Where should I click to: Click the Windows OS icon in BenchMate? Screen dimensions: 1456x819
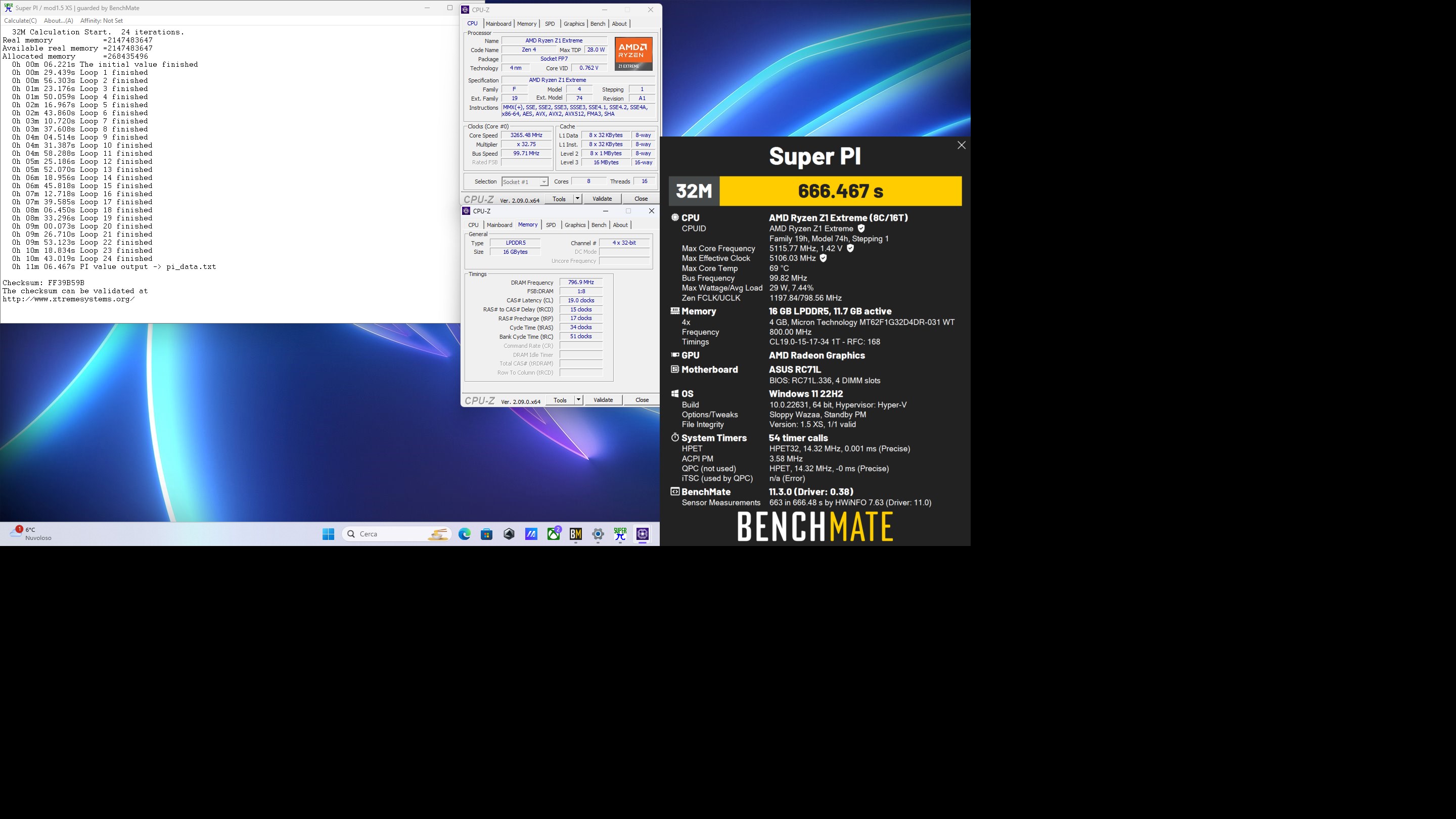pyautogui.click(x=675, y=394)
